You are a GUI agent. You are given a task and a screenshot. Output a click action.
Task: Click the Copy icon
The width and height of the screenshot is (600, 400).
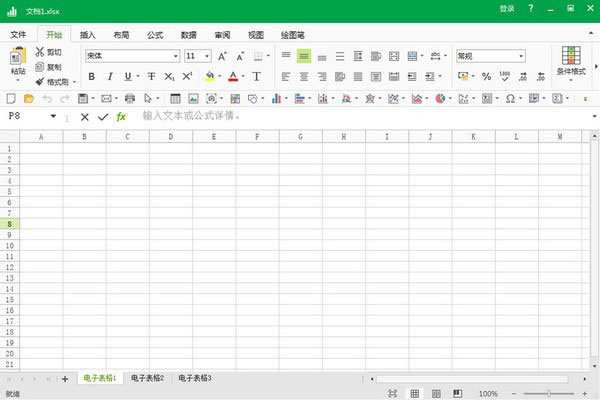click(40, 67)
